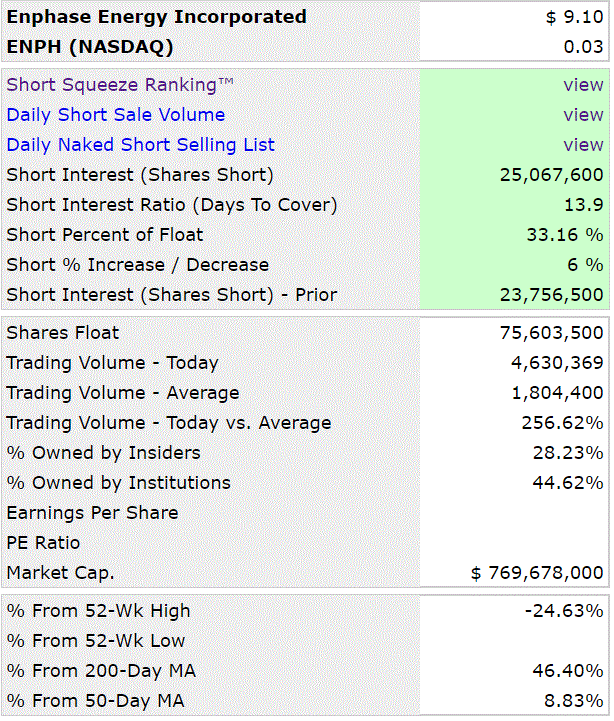The height and width of the screenshot is (721, 614).
Task: Click "view" in the Short Squeeze Ranking row
Action: (583, 85)
